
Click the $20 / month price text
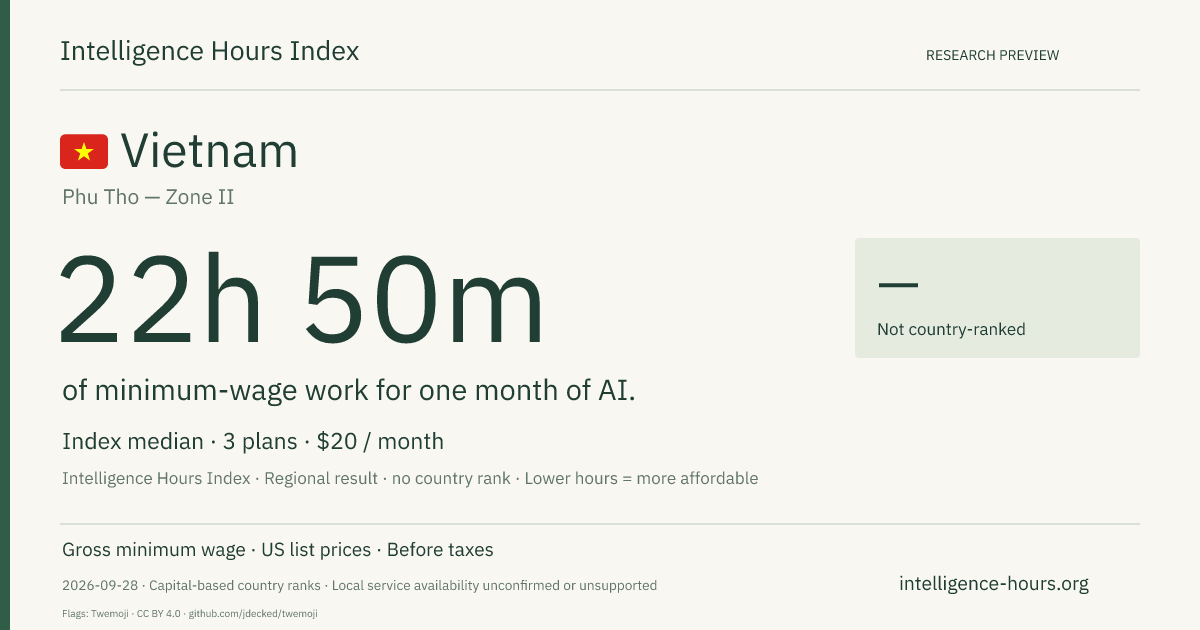(x=380, y=441)
